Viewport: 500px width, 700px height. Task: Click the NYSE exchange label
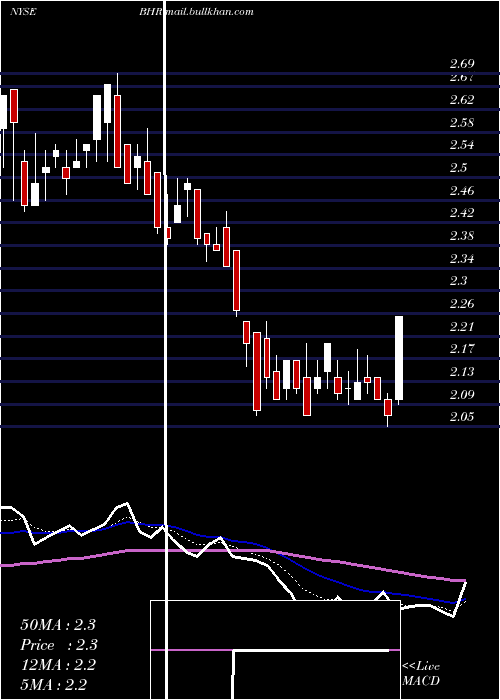23,12
